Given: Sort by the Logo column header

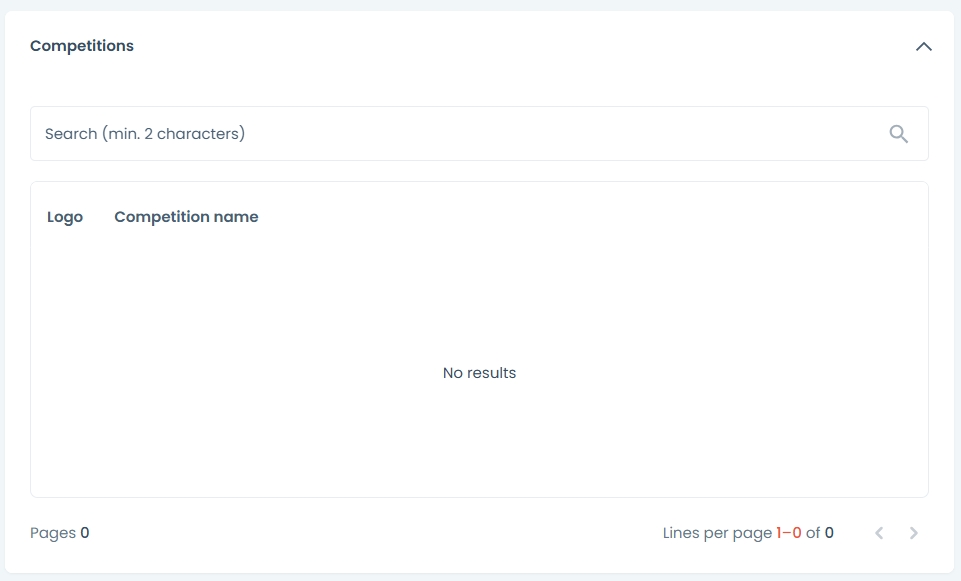Looking at the screenshot, I should coord(65,217).
